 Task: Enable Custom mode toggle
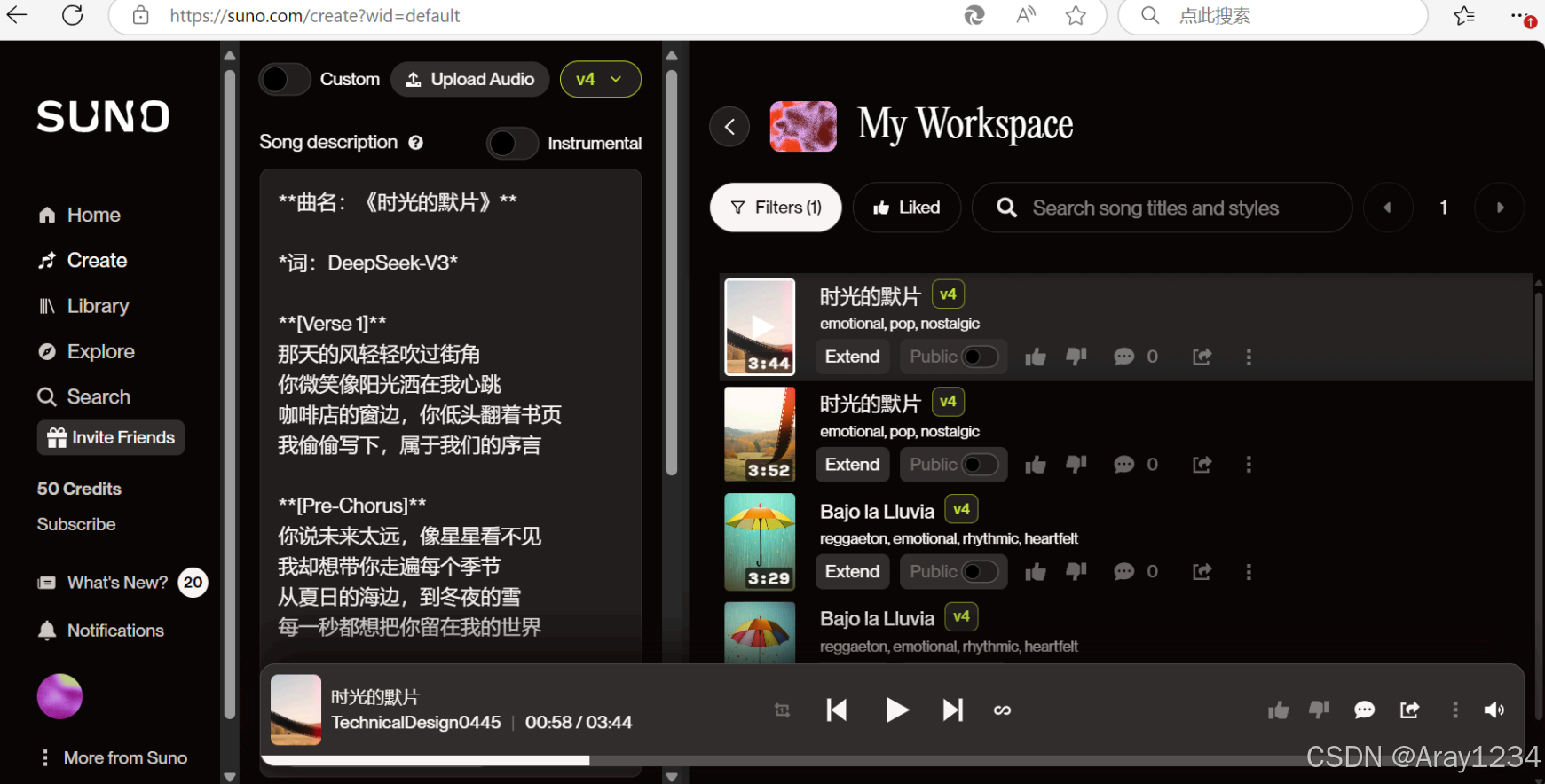point(285,79)
